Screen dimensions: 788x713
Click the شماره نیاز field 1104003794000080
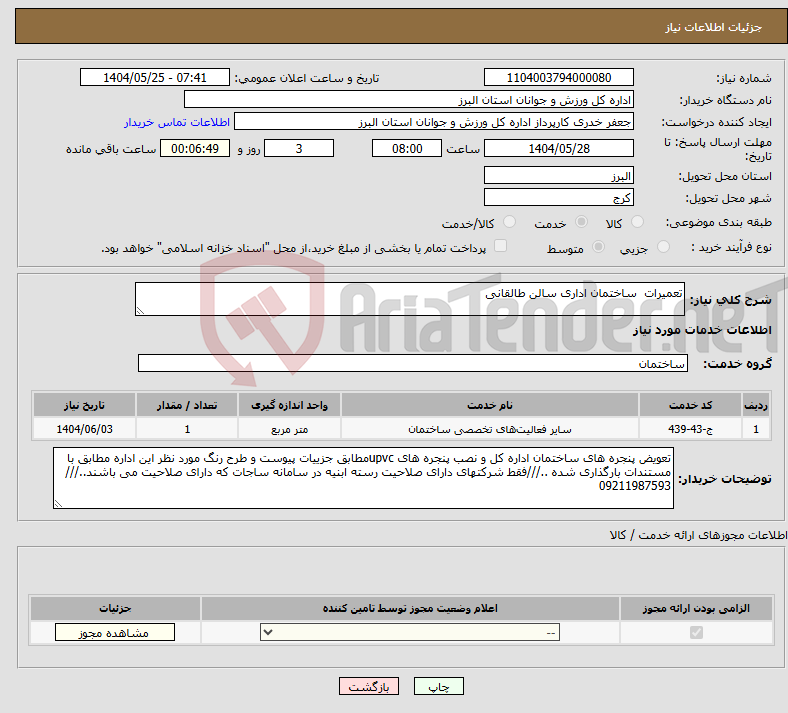[x=558, y=77]
